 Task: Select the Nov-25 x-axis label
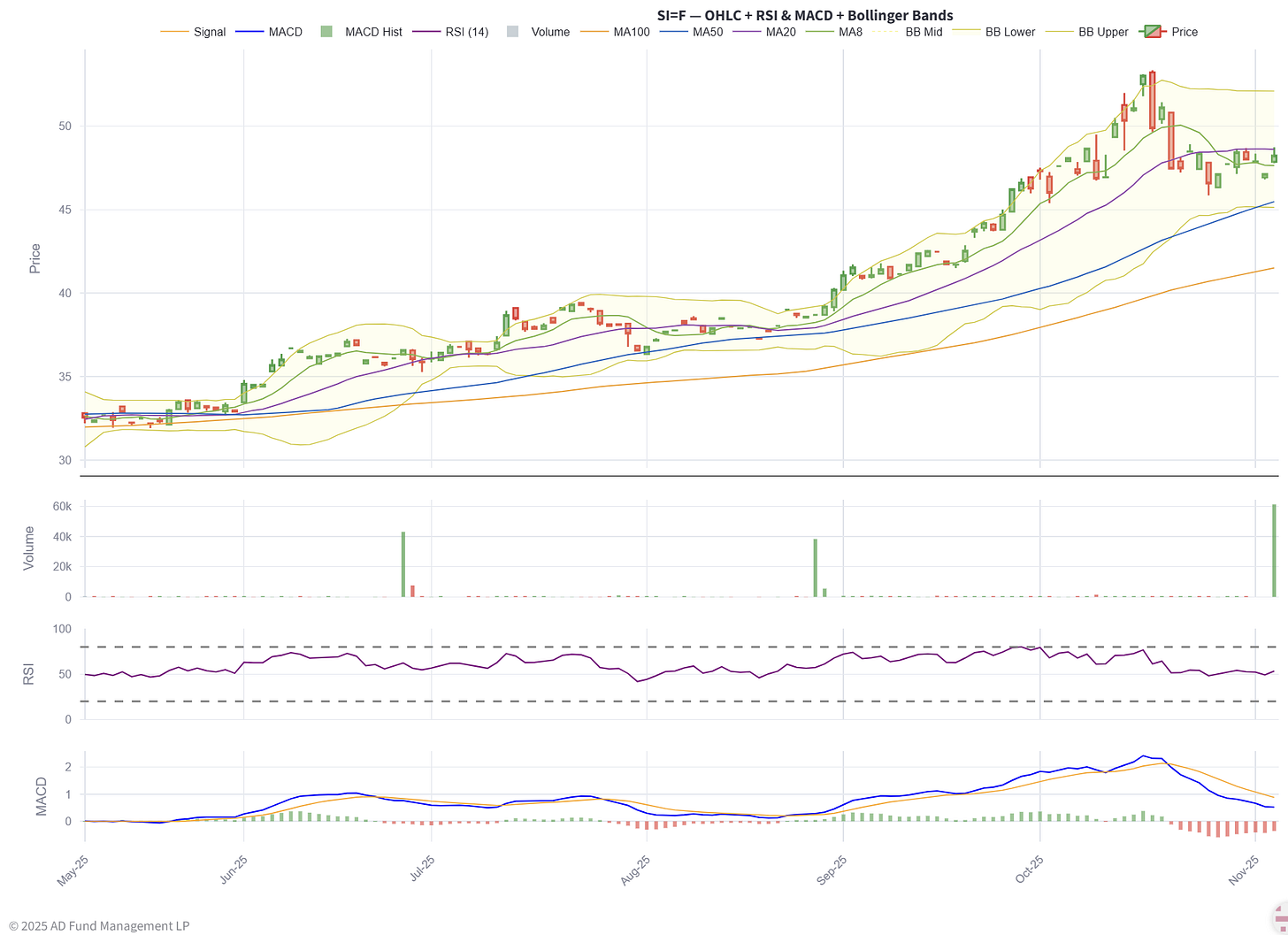click(x=1243, y=871)
